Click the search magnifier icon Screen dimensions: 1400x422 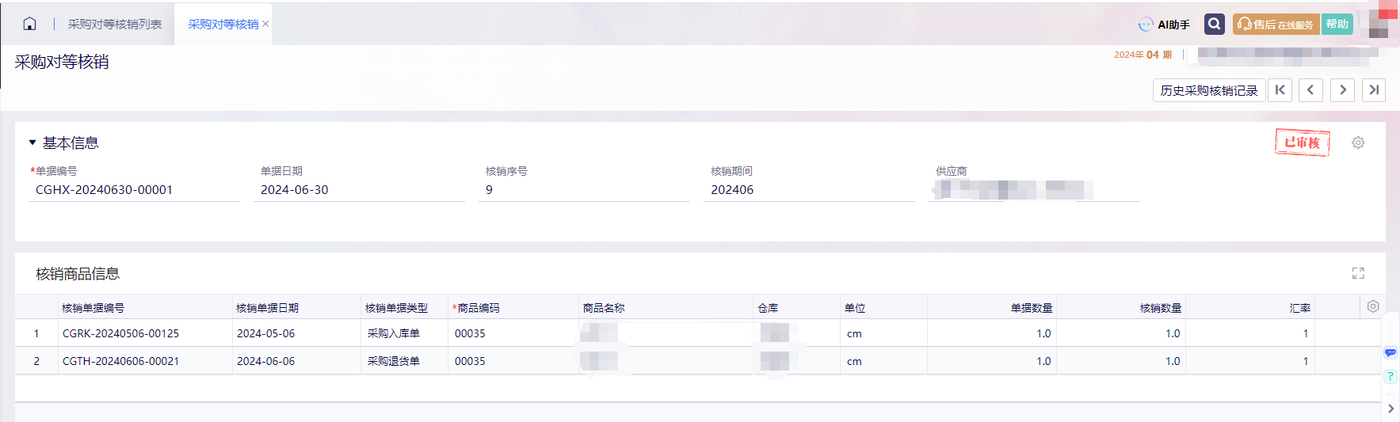[1214, 24]
